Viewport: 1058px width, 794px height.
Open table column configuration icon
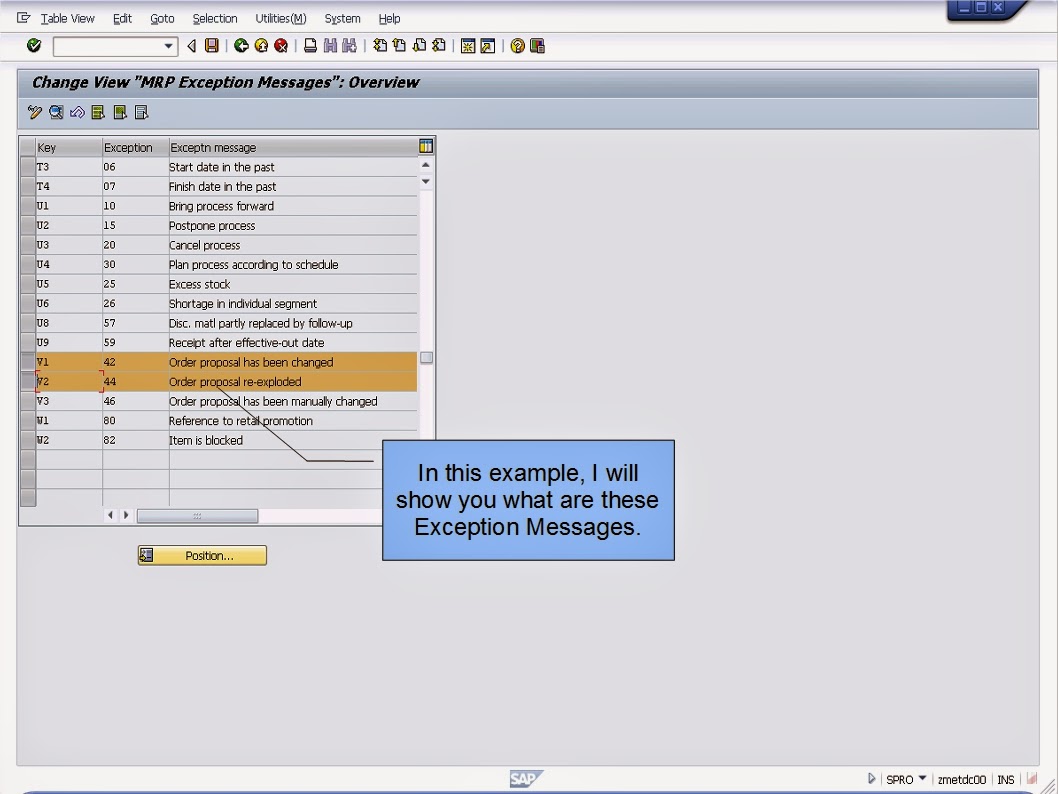[x=426, y=146]
